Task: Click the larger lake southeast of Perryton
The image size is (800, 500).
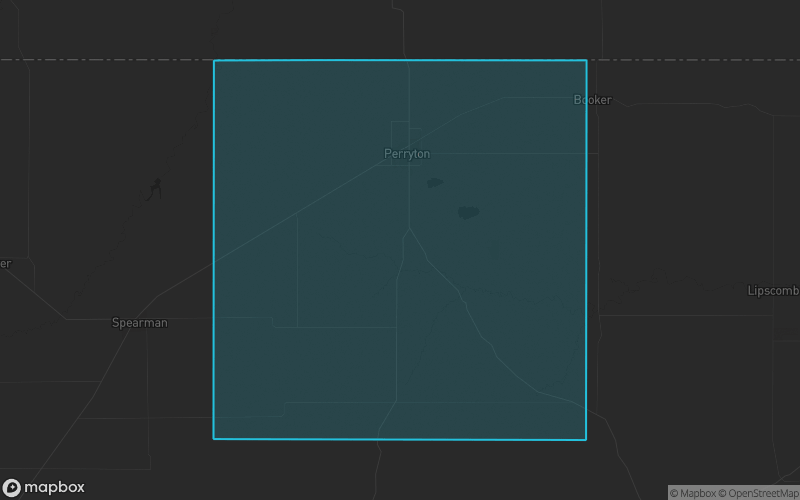Action: tap(468, 212)
